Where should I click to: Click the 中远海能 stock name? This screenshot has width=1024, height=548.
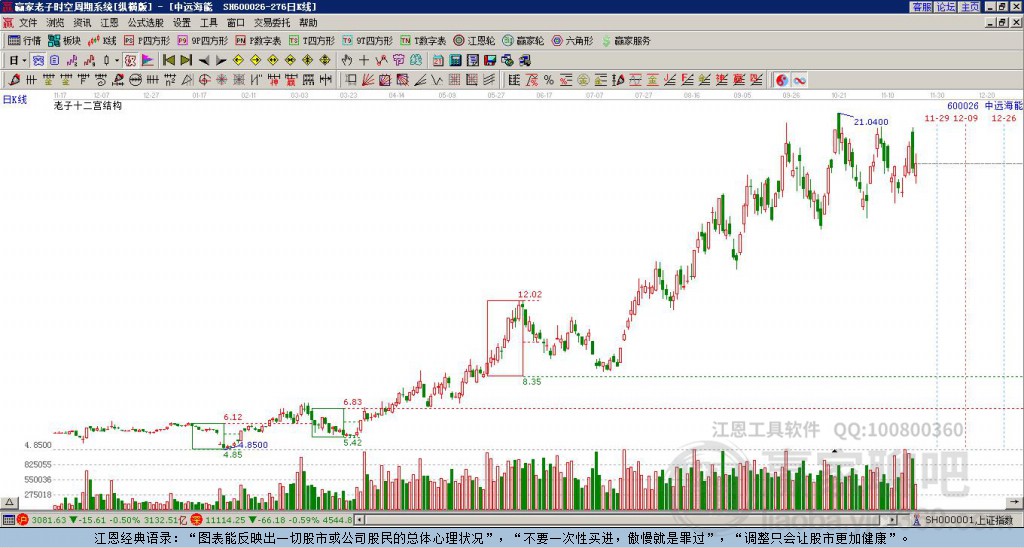click(1004, 106)
